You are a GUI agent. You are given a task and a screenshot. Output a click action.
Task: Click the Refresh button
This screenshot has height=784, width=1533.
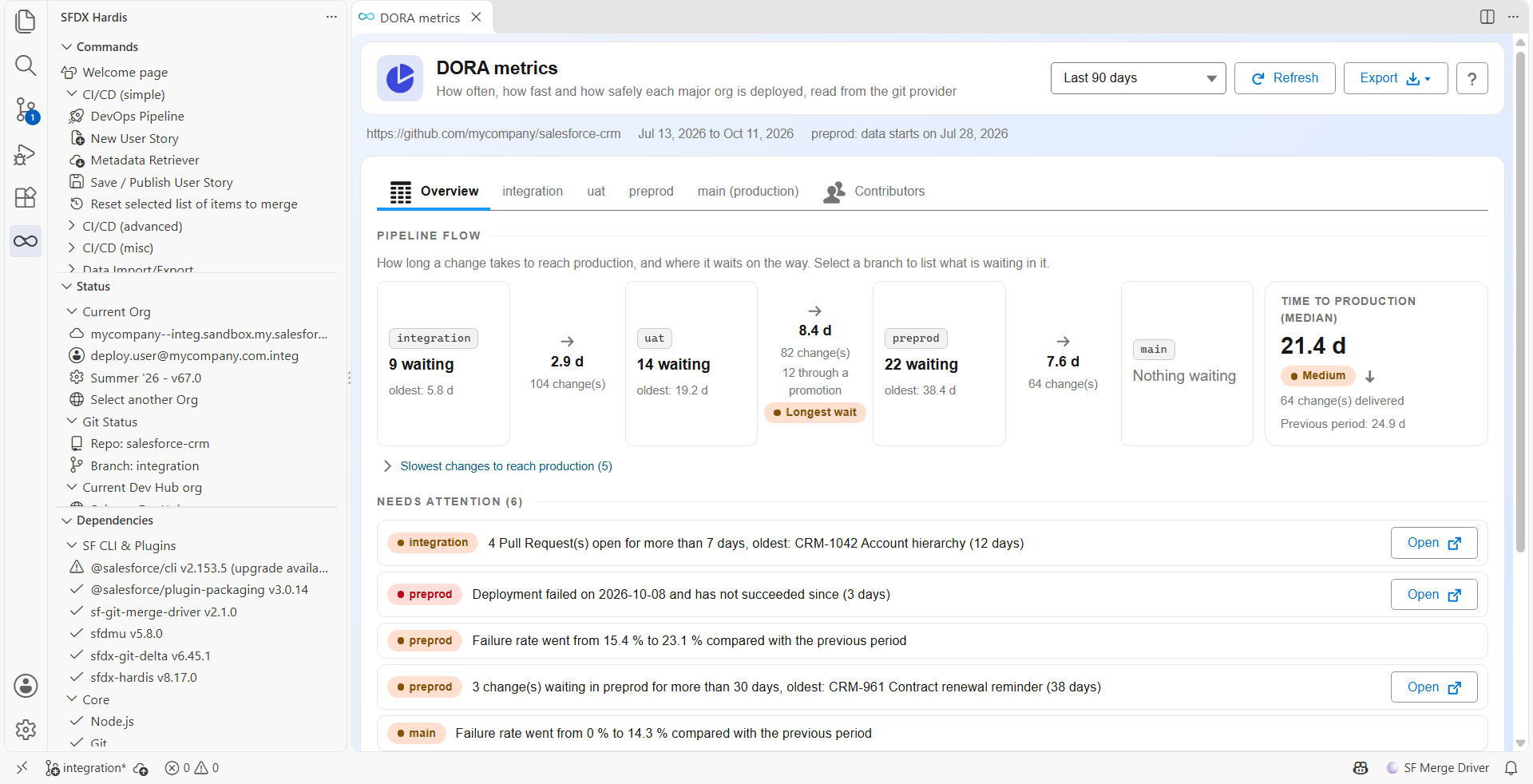pos(1285,78)
